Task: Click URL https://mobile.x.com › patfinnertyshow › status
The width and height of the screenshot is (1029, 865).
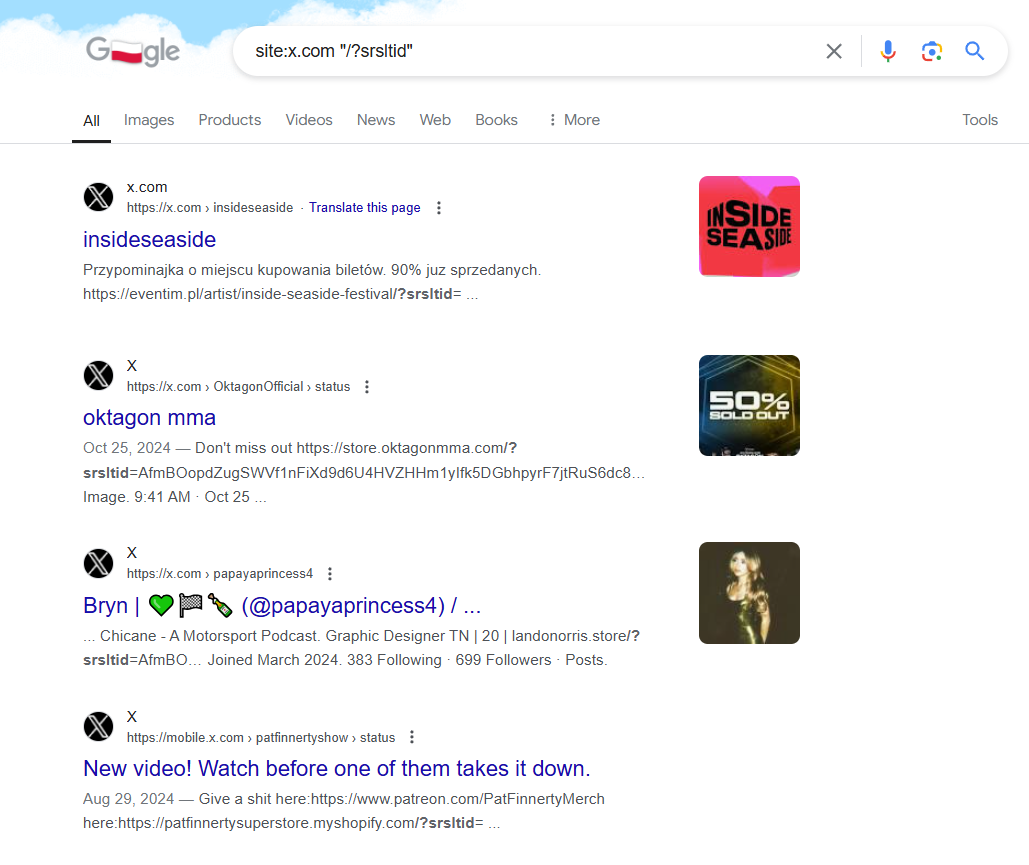Action: (261, 738)
